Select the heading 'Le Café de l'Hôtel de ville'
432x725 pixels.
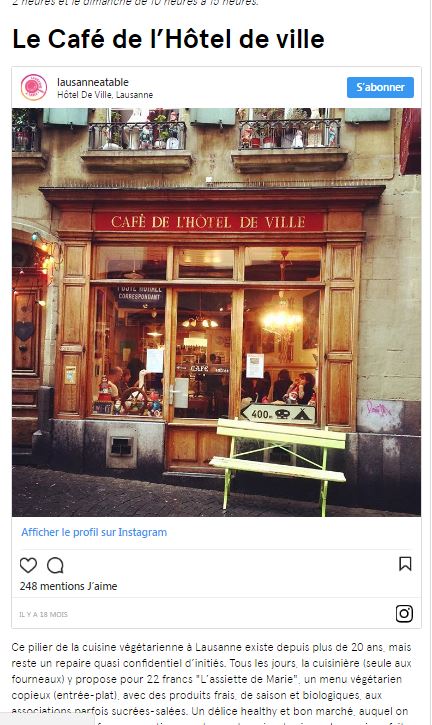[x=168, y=39]
